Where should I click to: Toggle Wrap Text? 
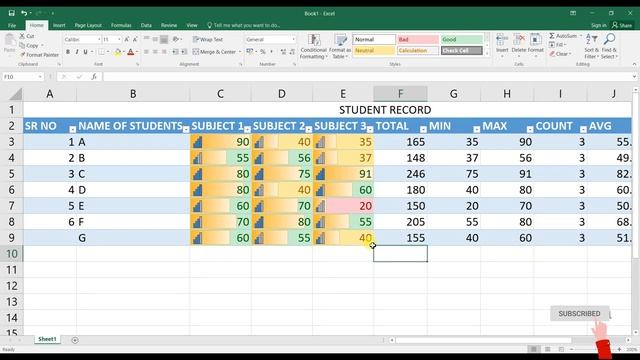[208, 39]
